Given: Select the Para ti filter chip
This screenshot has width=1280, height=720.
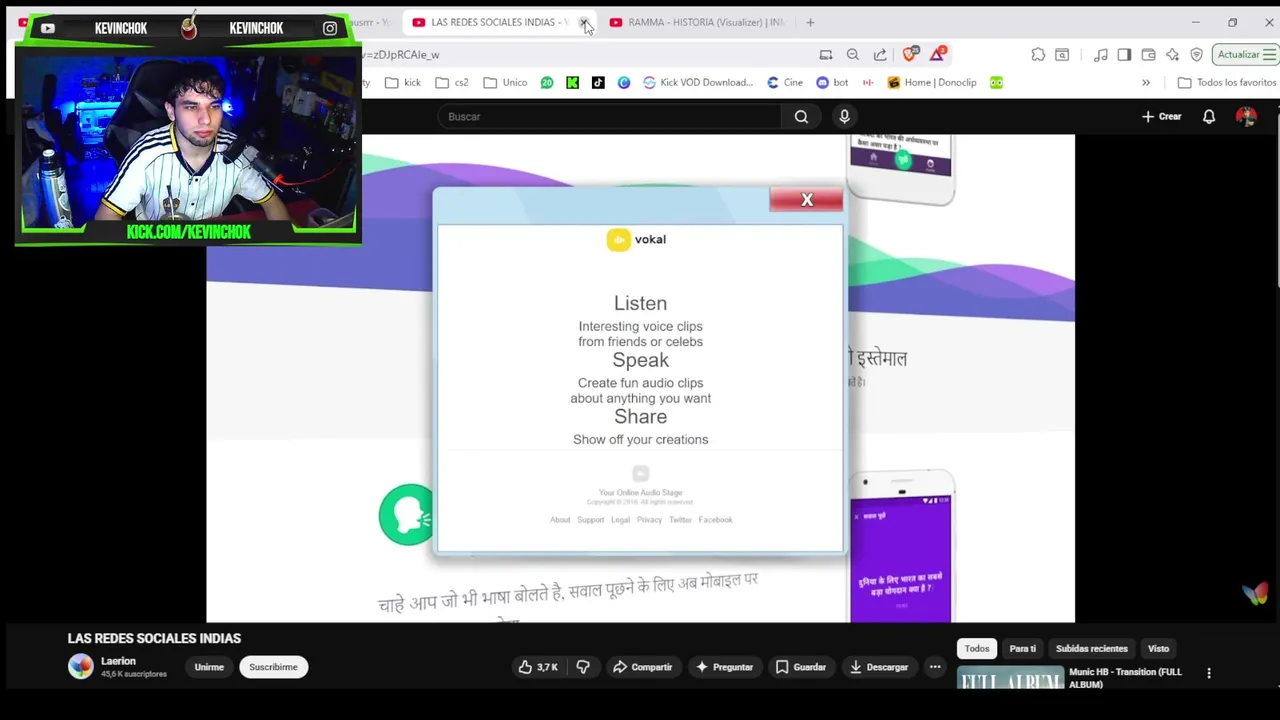Looking at the screenshot, I should point(1022,649).
